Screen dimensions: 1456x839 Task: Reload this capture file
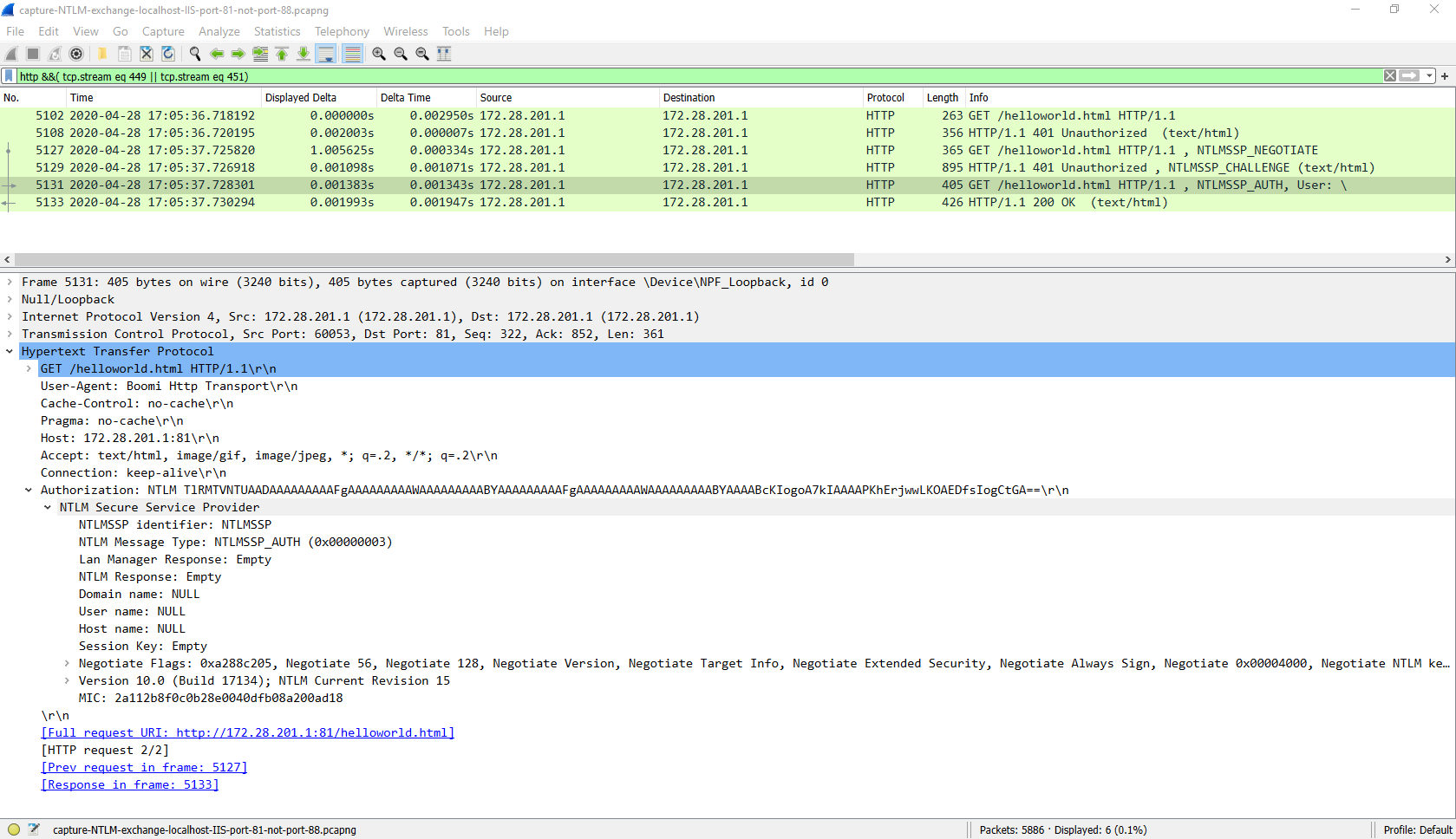[167, 54]
